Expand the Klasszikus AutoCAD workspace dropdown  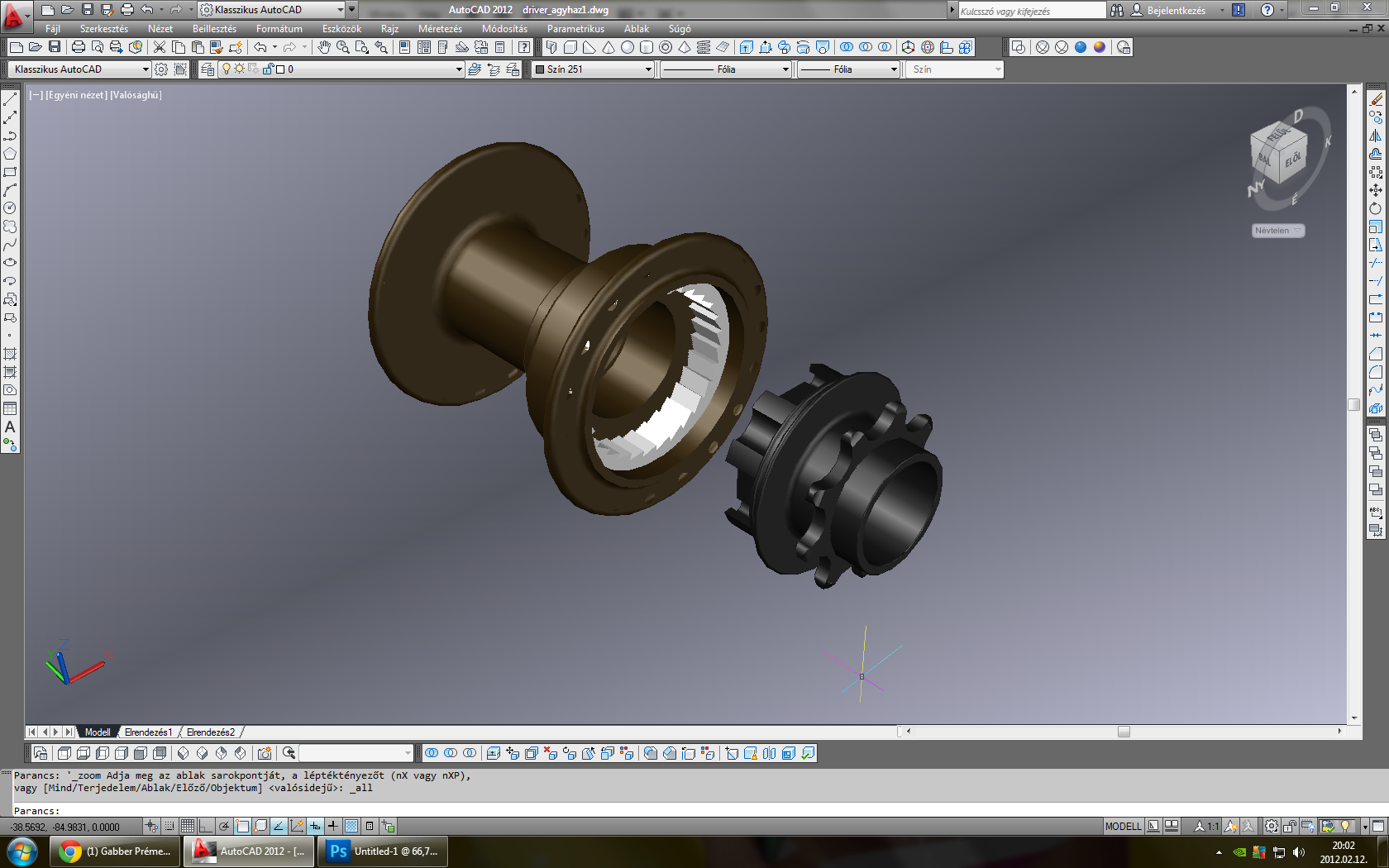[x=146, y=69]
